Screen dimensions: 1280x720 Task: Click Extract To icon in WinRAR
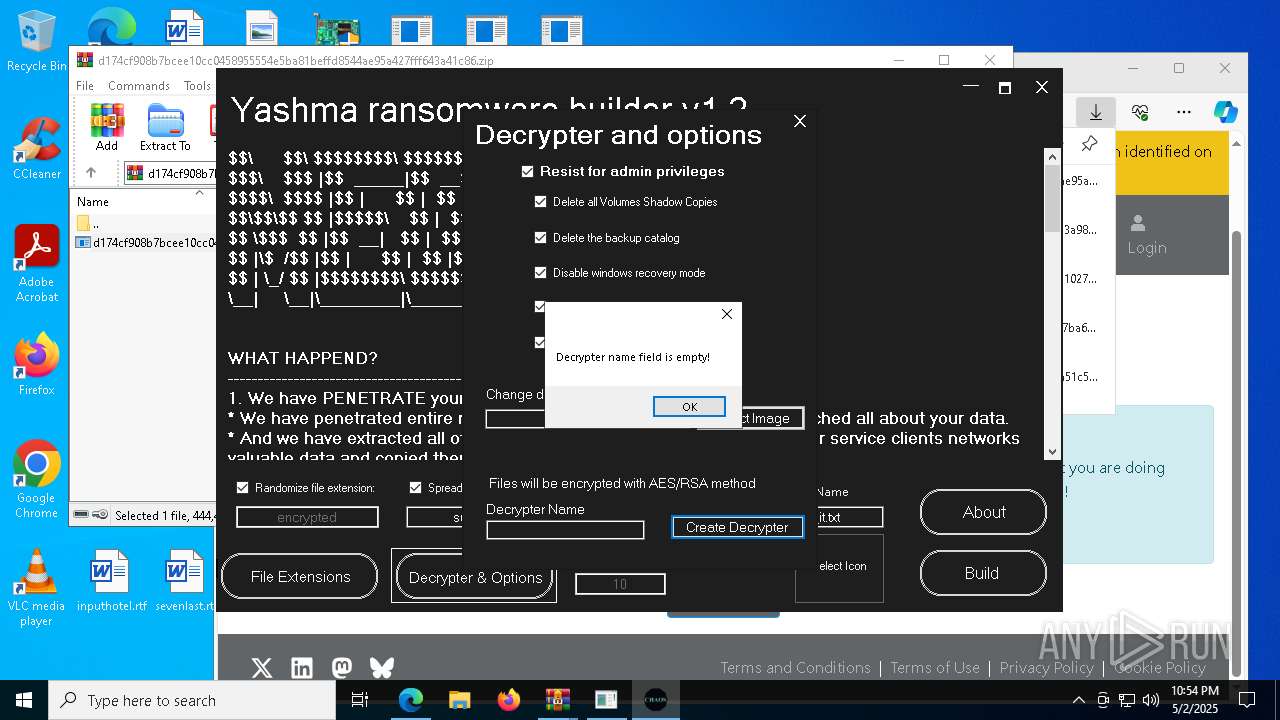165,127
